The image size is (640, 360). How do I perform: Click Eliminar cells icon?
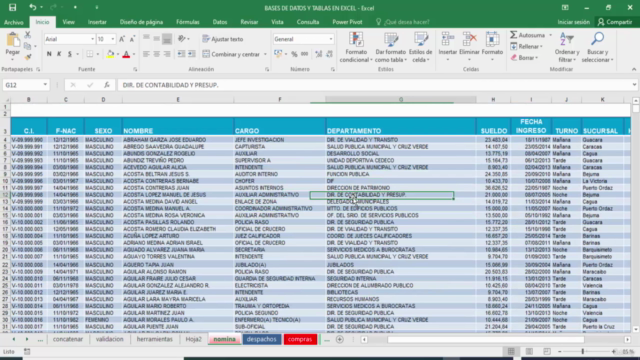pos(469,40)
